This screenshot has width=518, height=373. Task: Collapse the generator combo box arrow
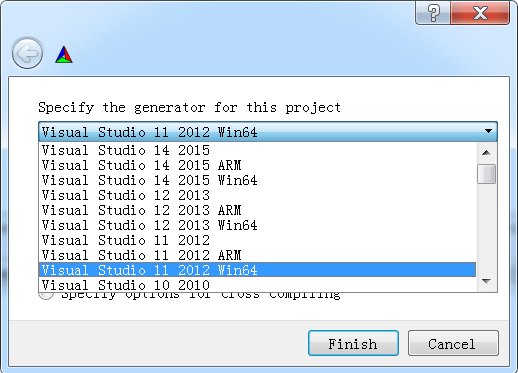488,131
